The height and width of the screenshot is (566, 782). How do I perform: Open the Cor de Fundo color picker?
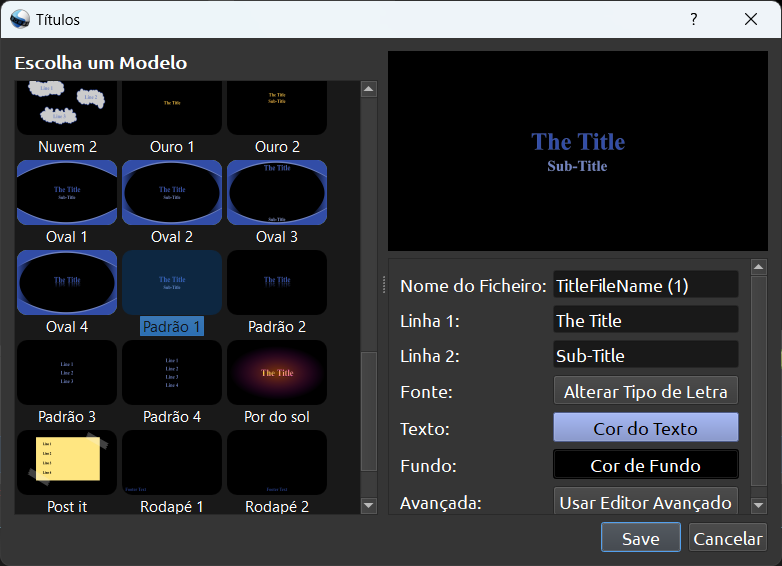646,465
